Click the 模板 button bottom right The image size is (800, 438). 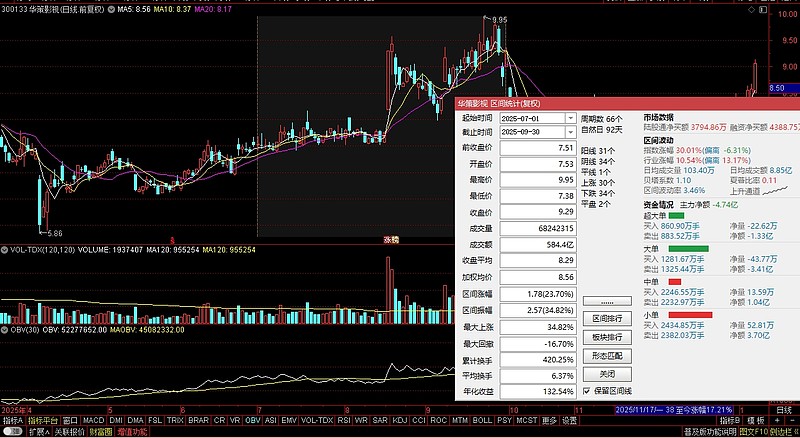click(x=756, y=421)
